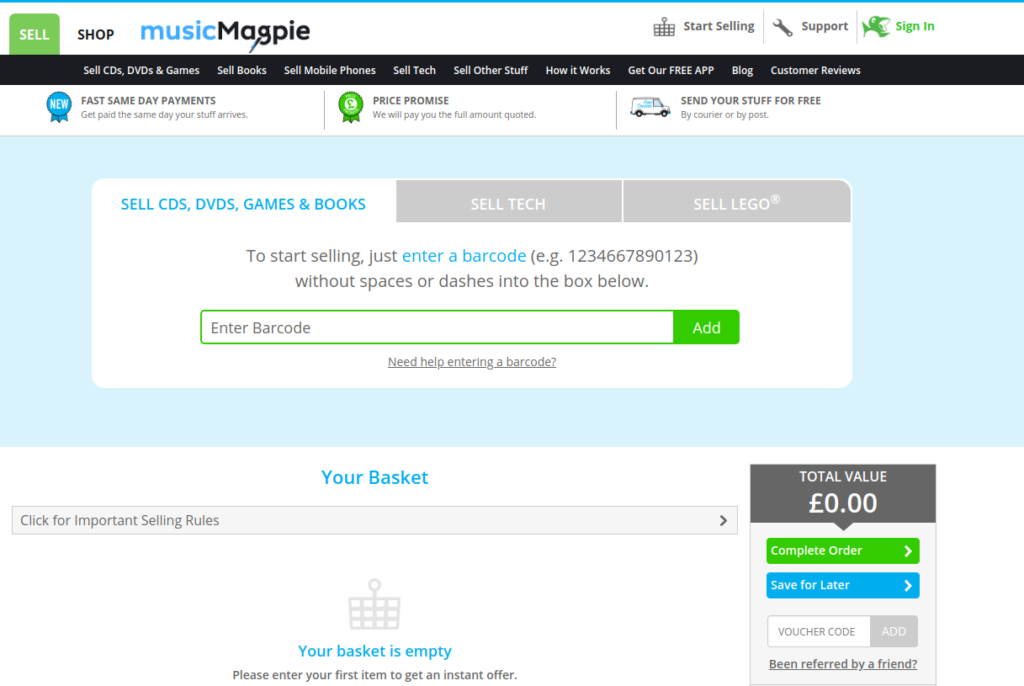Expand the Important Selling Rules chevron

(x=723, y=521)
